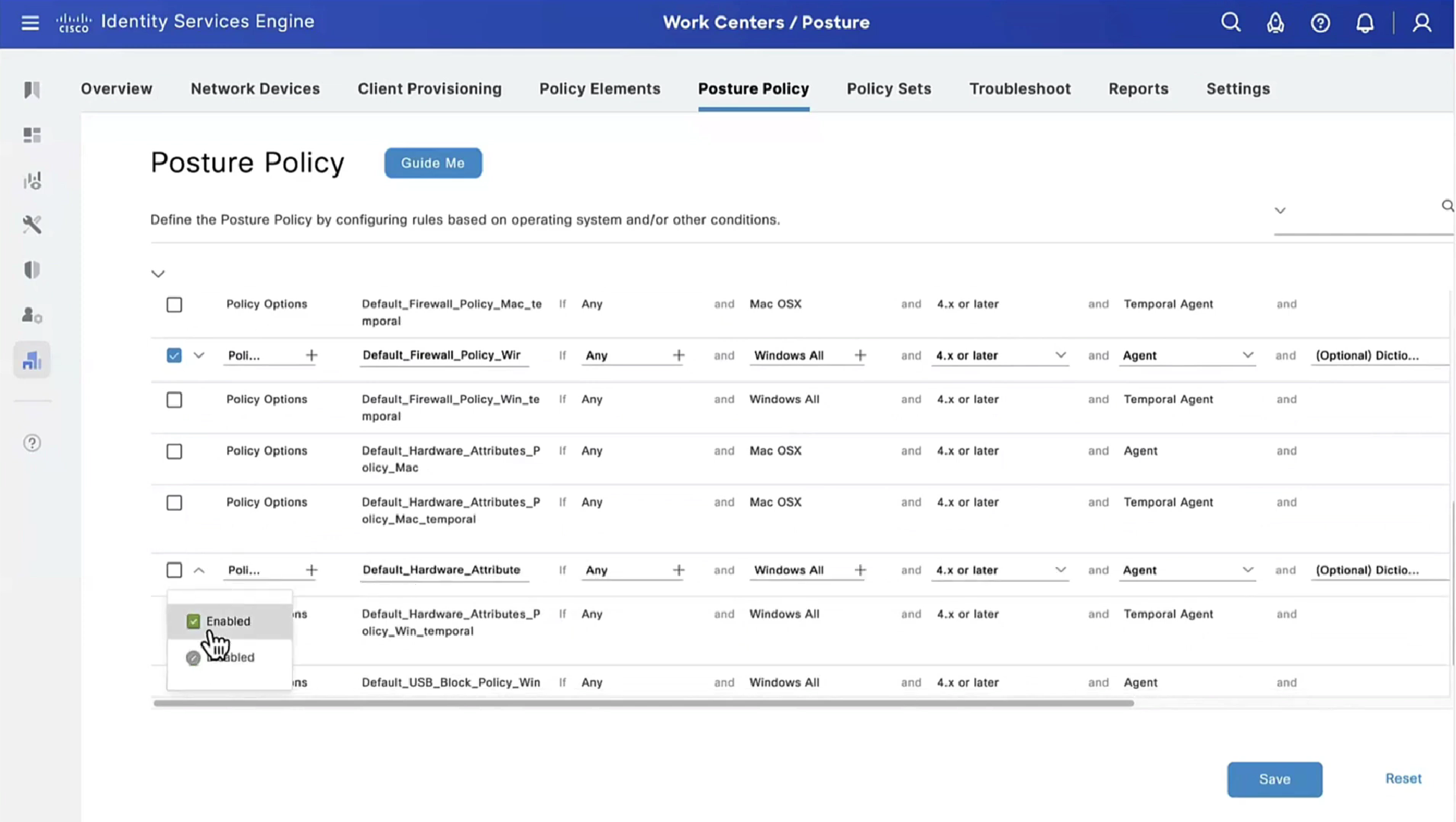Open the notifications bell icon
The height and width of the screenshot is (822, 1456).
coord(1365,23)
